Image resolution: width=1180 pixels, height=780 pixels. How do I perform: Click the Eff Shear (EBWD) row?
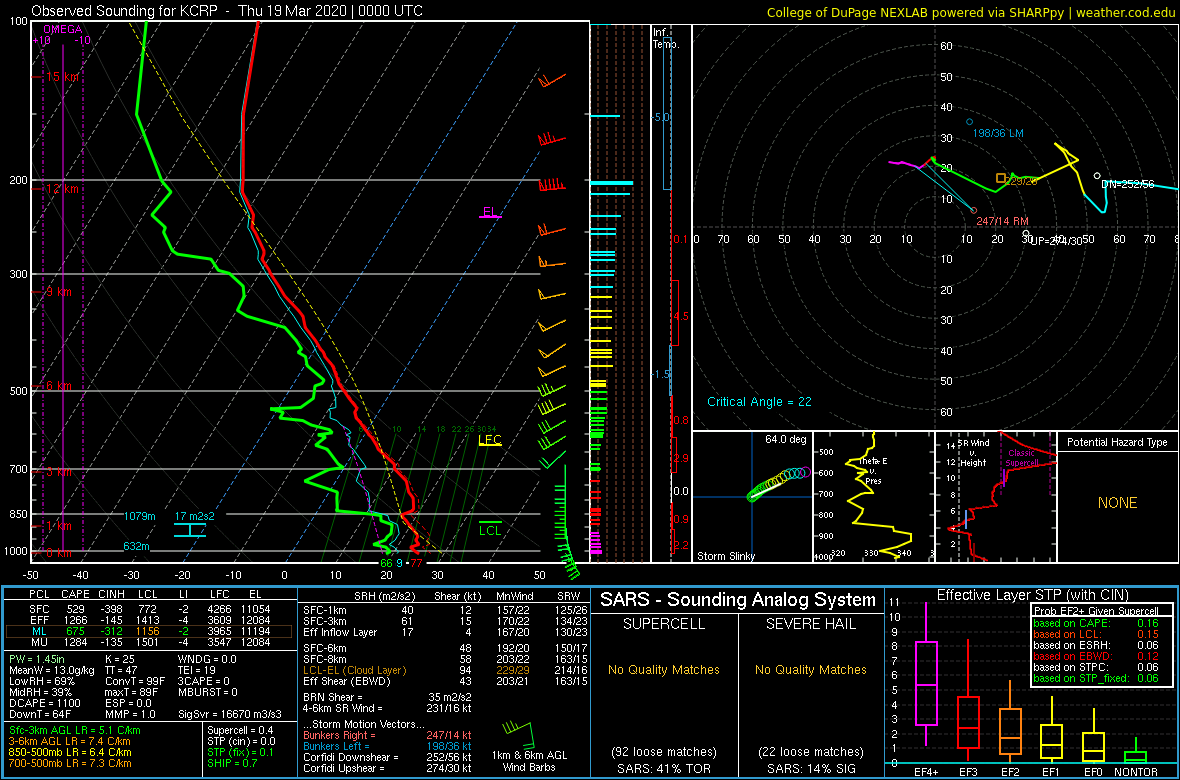pos(444,681)
